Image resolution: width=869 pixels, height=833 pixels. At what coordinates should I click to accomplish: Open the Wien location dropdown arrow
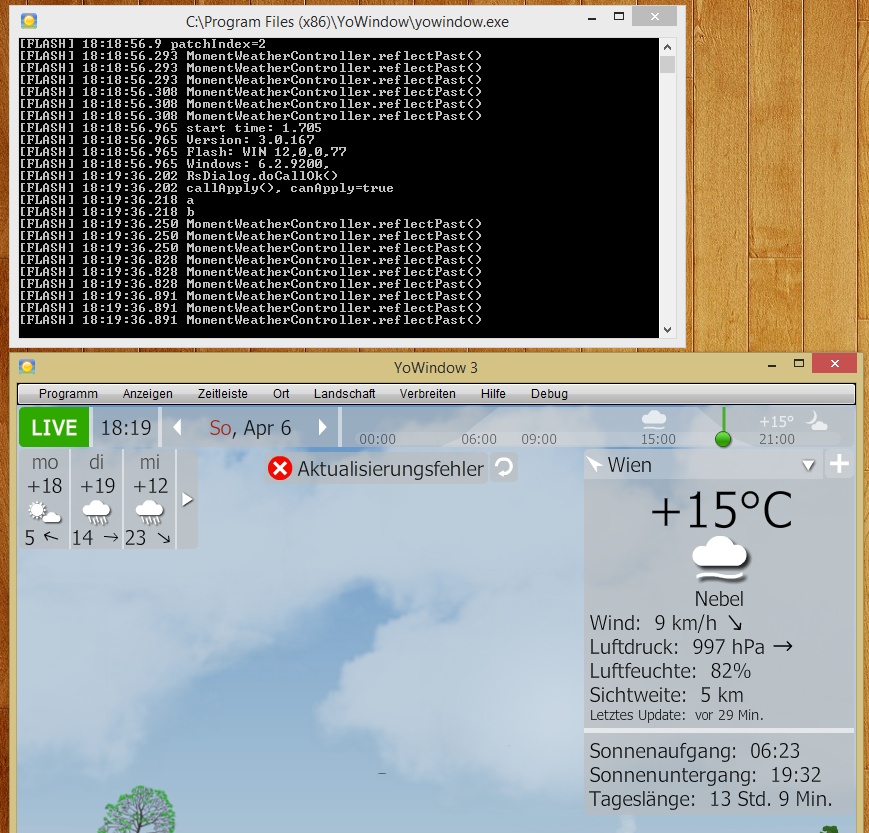tap(809, 466)
